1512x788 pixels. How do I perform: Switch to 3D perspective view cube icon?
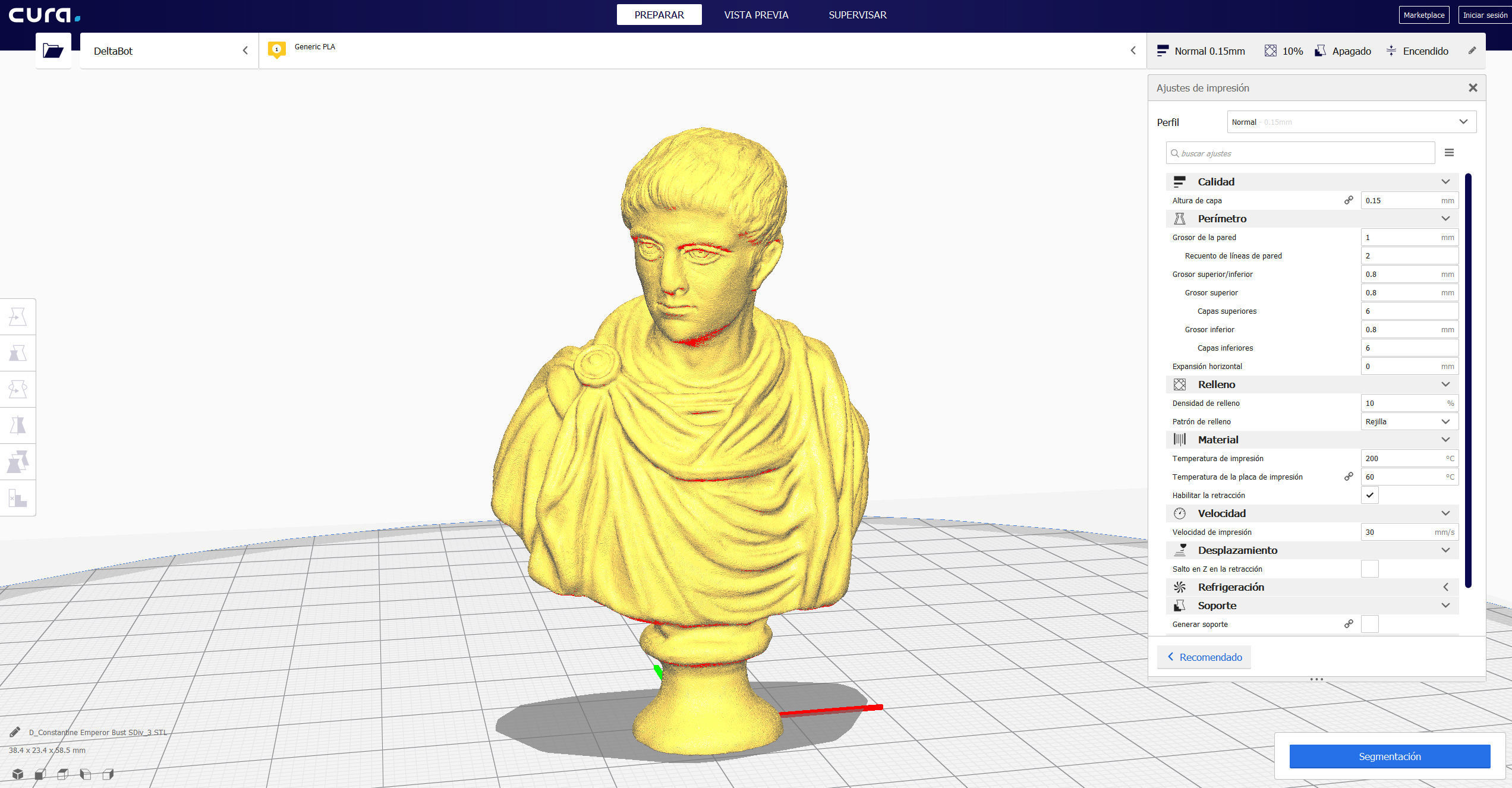point(18,774)
